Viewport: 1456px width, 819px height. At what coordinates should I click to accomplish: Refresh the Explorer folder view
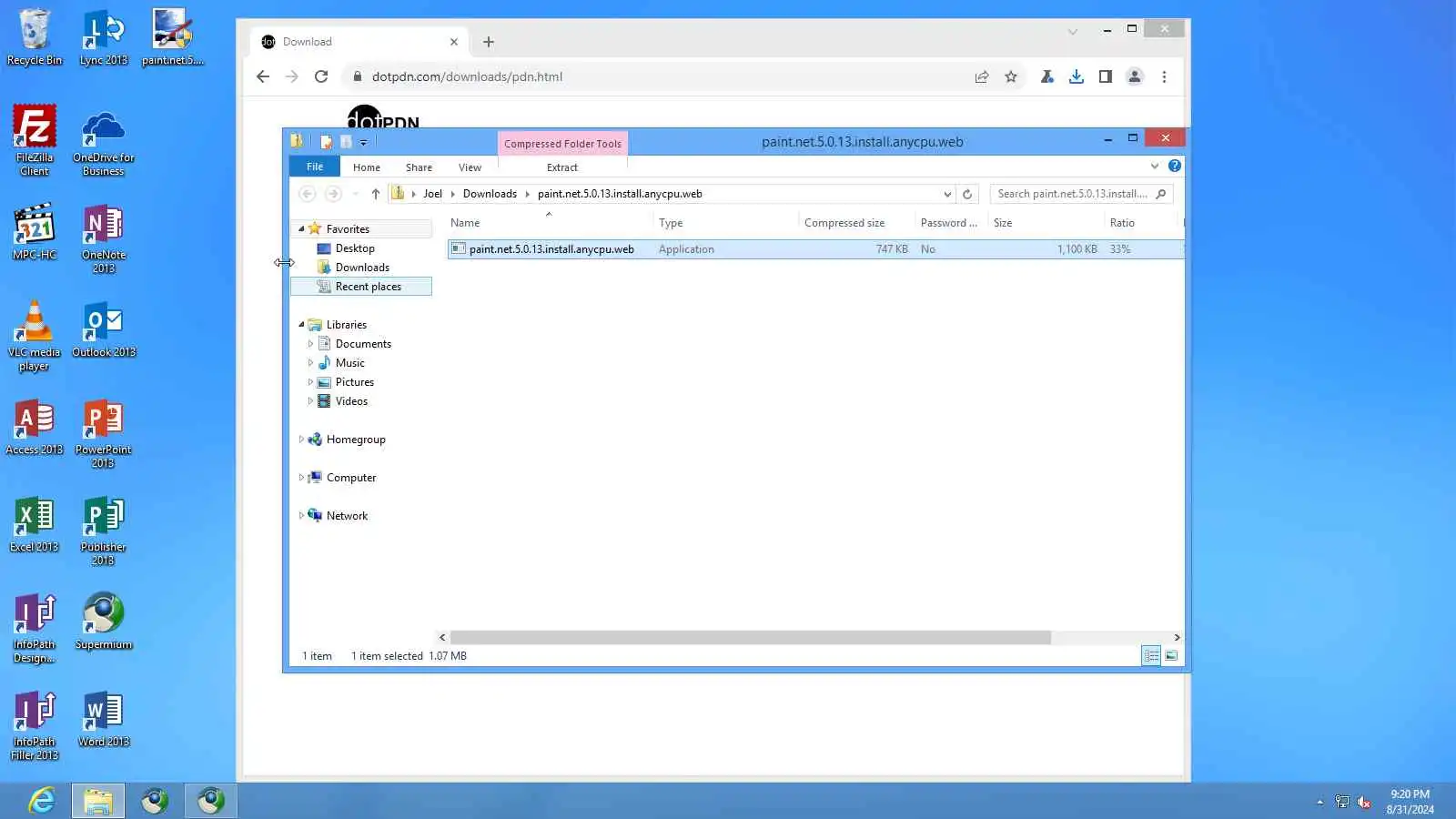[x=967, y=194]
